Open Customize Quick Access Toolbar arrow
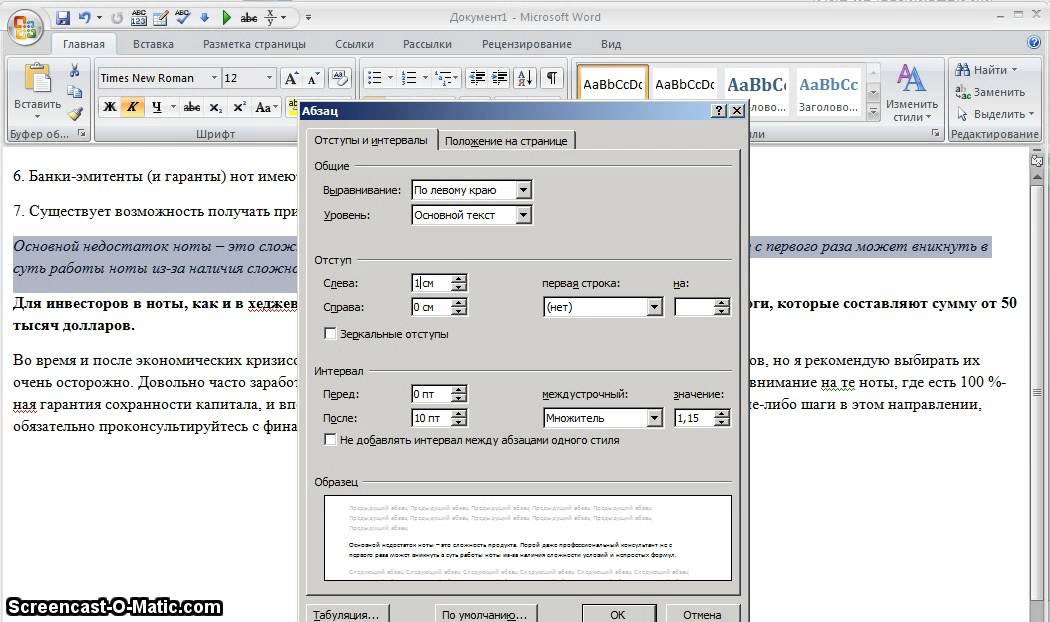Viewport: 1050px width, 622px height. click(309, 18)
